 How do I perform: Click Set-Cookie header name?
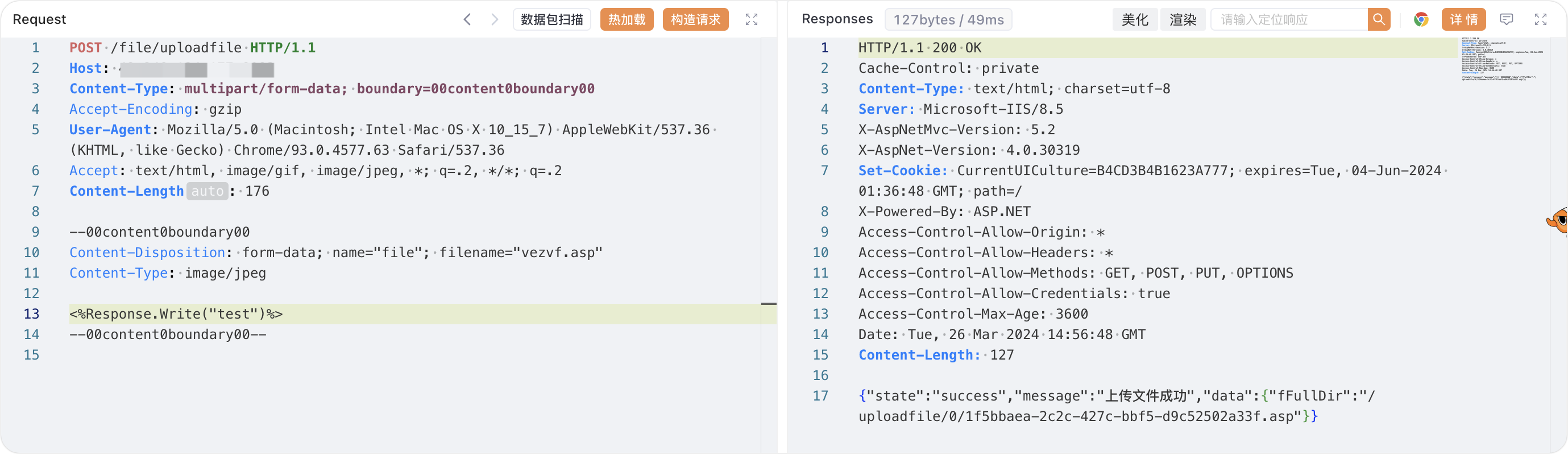click(x=903, y=171)
